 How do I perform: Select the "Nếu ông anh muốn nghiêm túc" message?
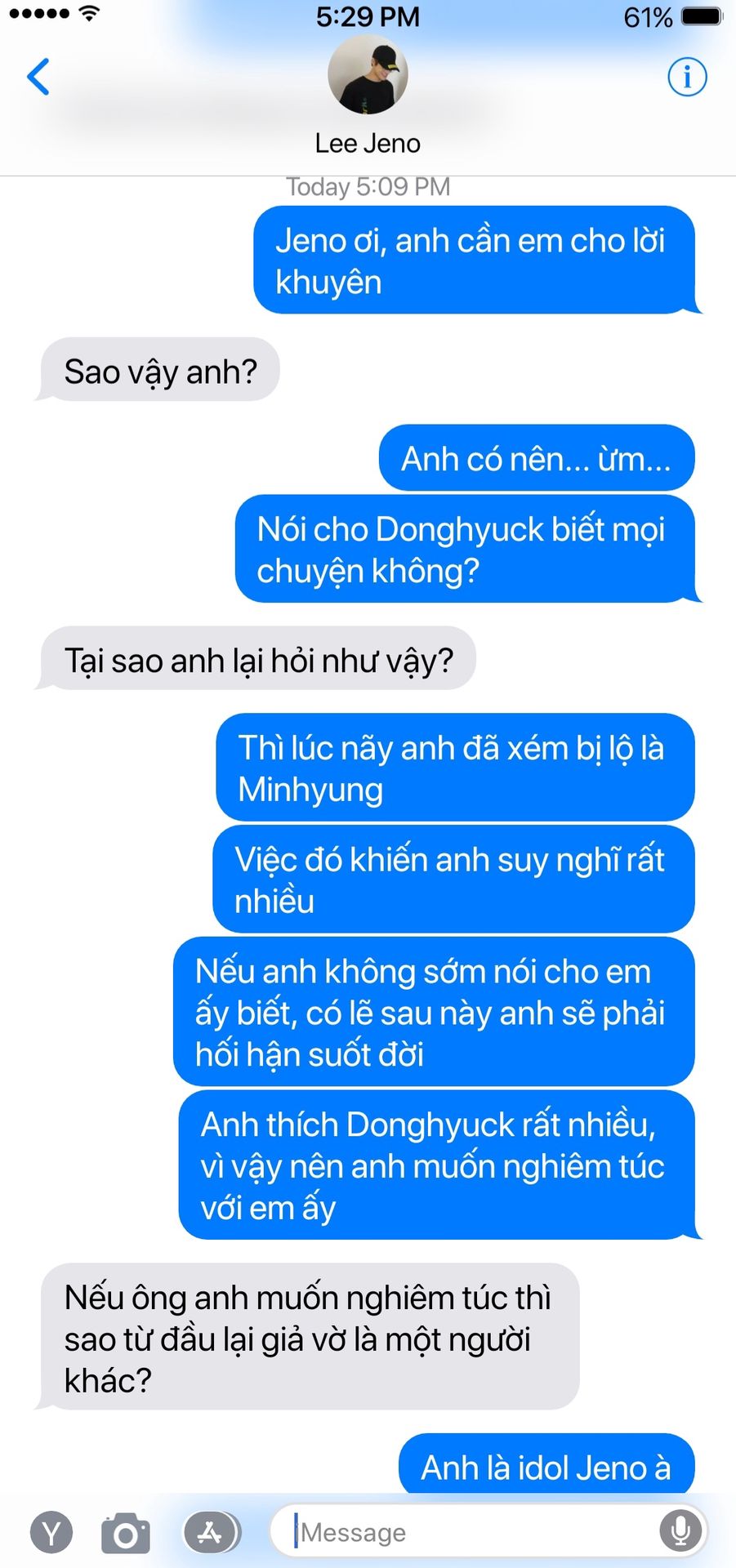tap(309, 1338)
